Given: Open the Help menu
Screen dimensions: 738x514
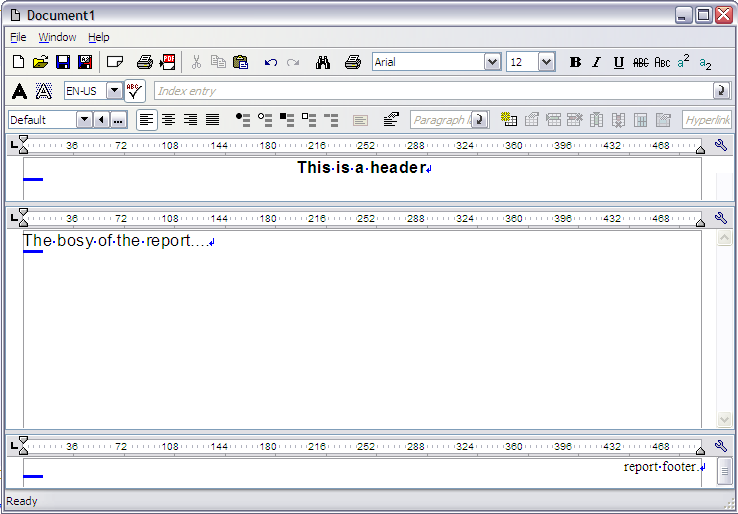Looking at the screenshot, I should pos(99,37).
